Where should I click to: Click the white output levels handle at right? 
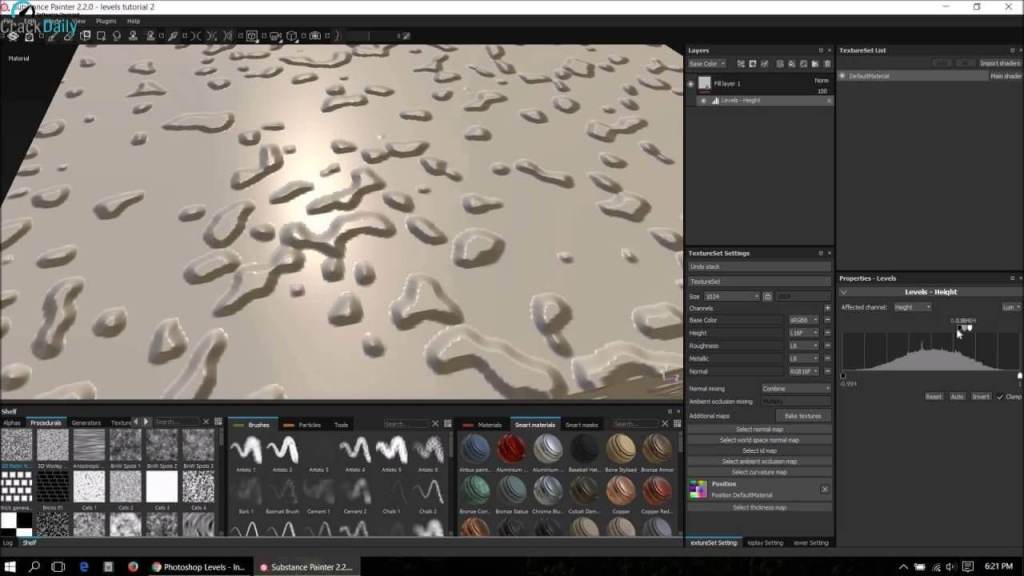tap(1019, 376)
